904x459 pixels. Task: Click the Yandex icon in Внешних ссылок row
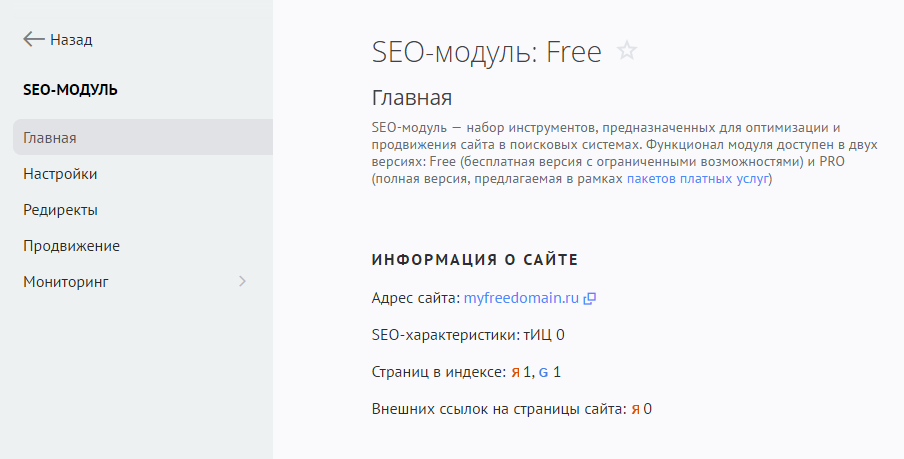pyautogui.click(x=635, y=409)
